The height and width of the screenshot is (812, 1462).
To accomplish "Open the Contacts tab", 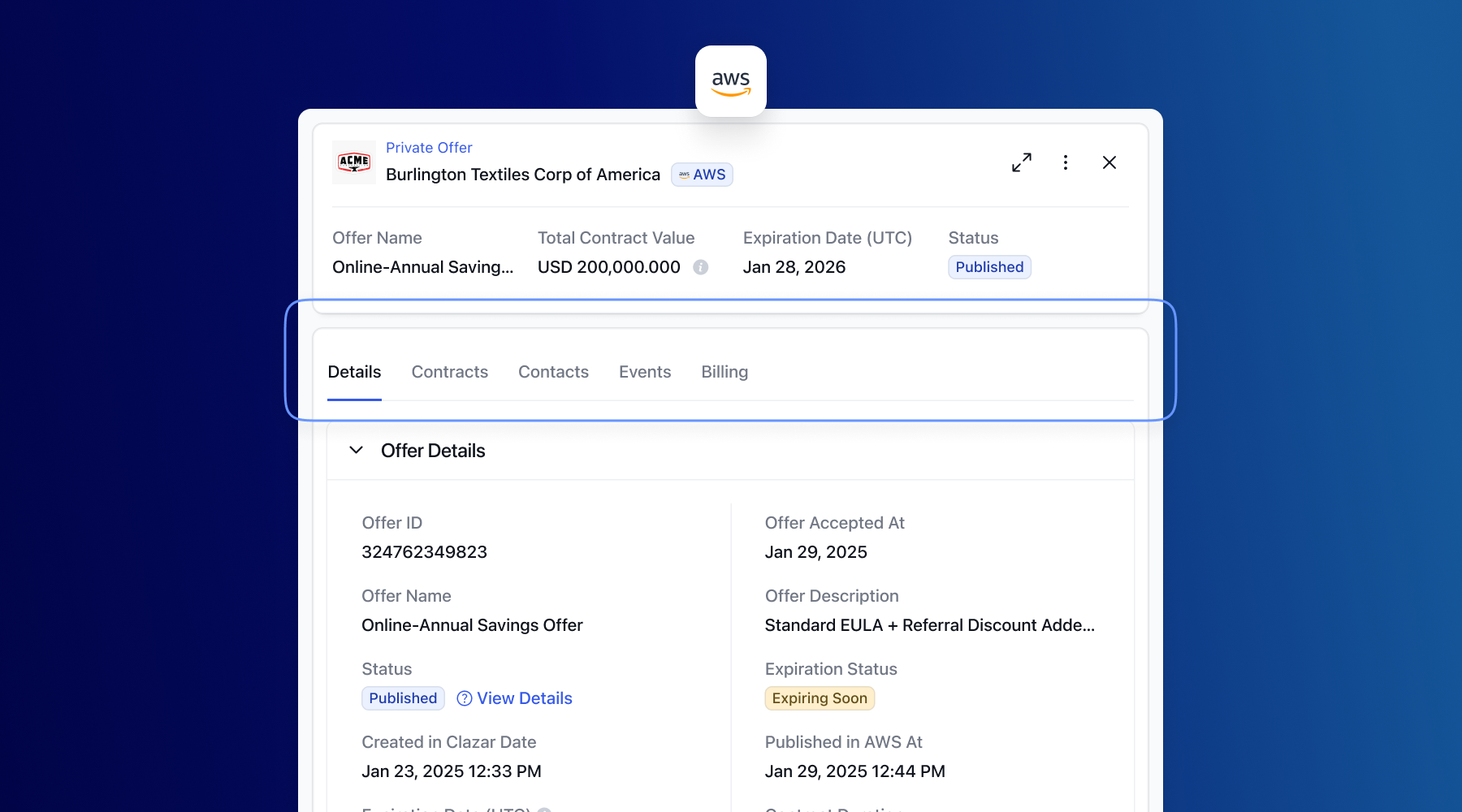I will pyautogui.click(x=554, y=372).
